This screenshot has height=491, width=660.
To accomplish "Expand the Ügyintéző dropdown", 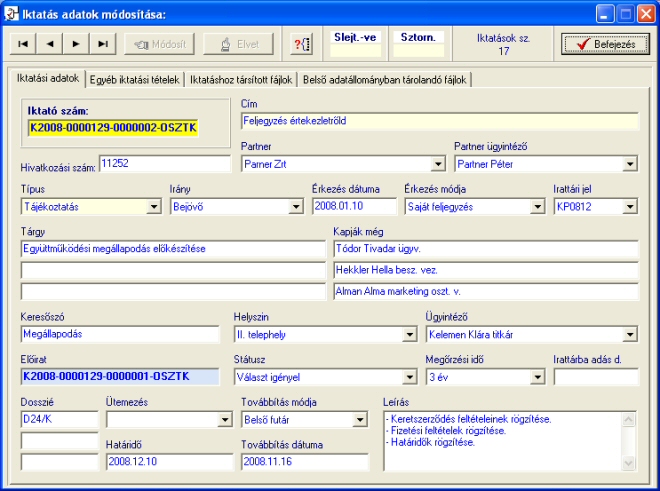I will point(630,335).
